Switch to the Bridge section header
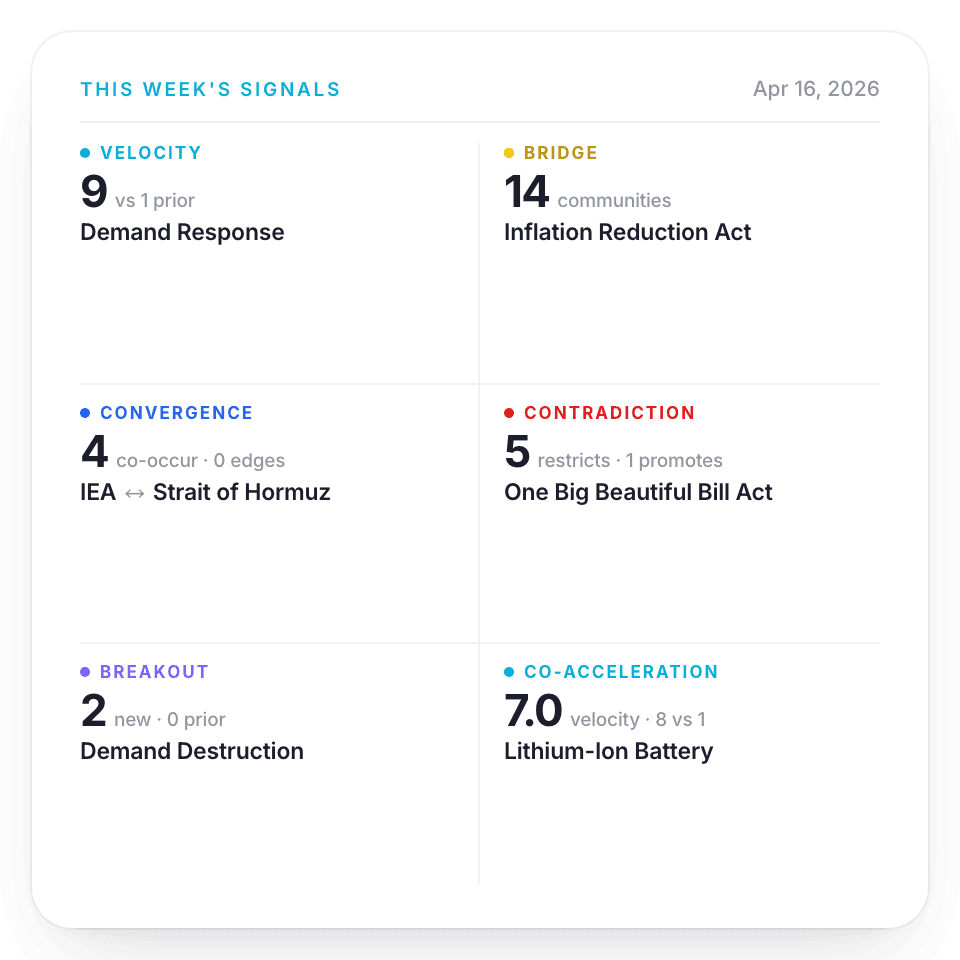The width and height of the screenshot is (960, 960). point(560,152)
